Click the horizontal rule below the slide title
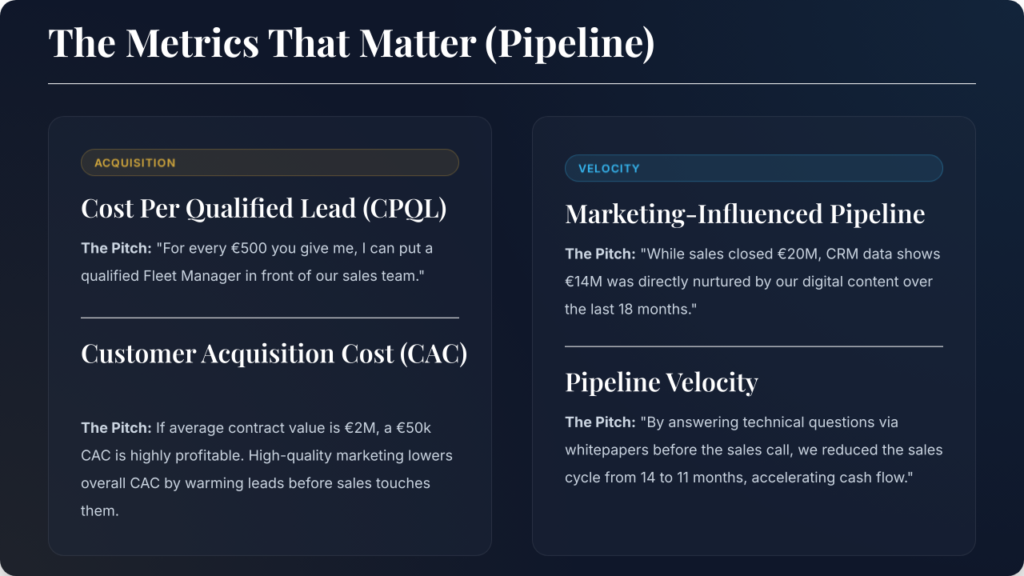The image size is (1024, 576). pos(511,84)
